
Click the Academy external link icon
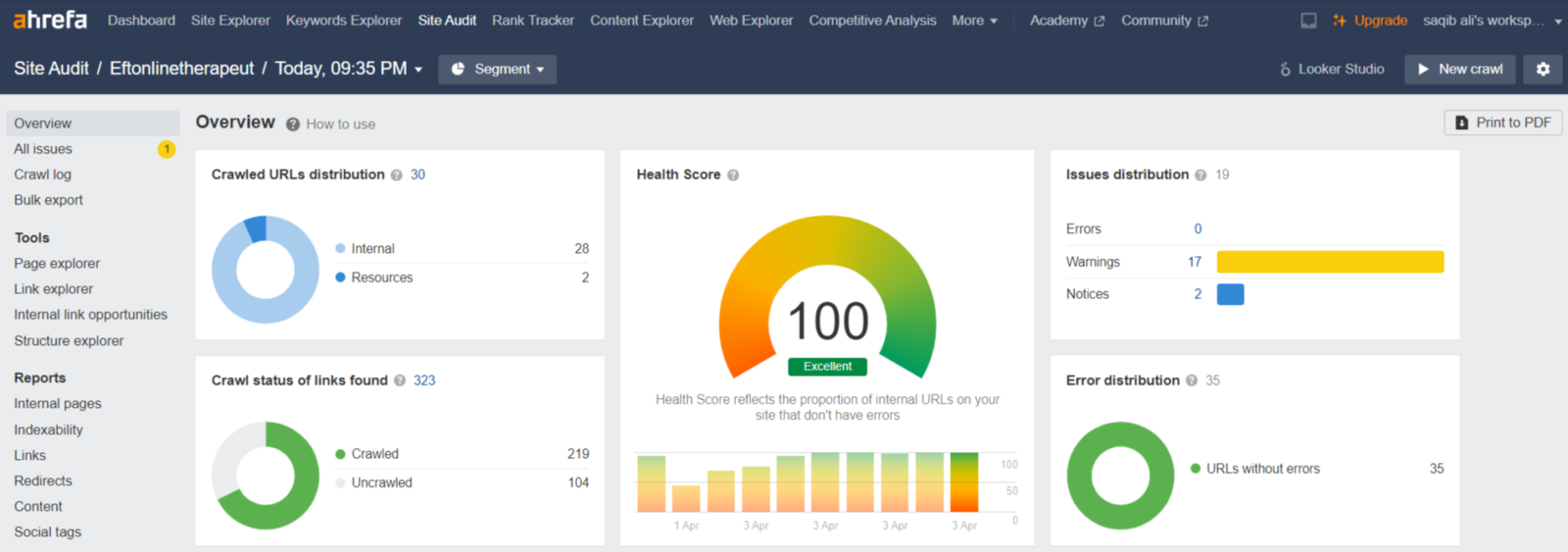pyautogui.click(x=1100, y=21)
